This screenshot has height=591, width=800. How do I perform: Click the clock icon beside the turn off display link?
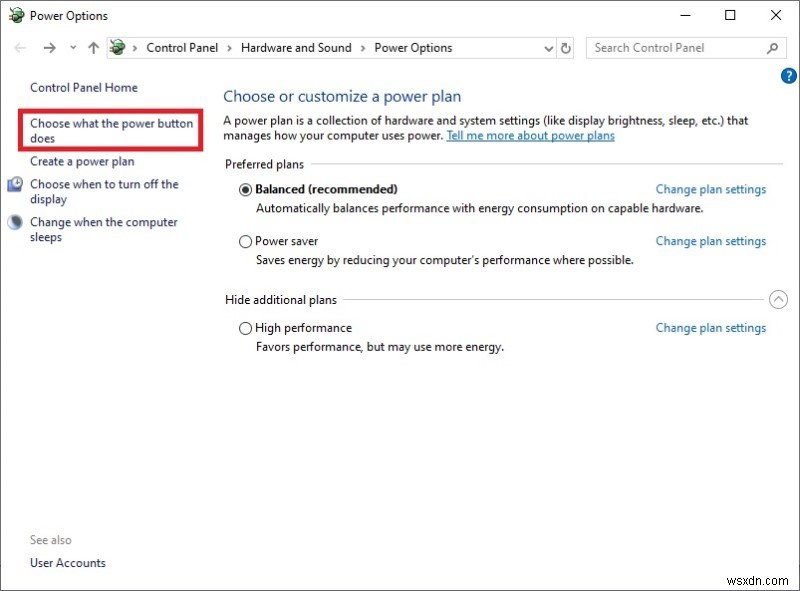(x=15, y=184)
